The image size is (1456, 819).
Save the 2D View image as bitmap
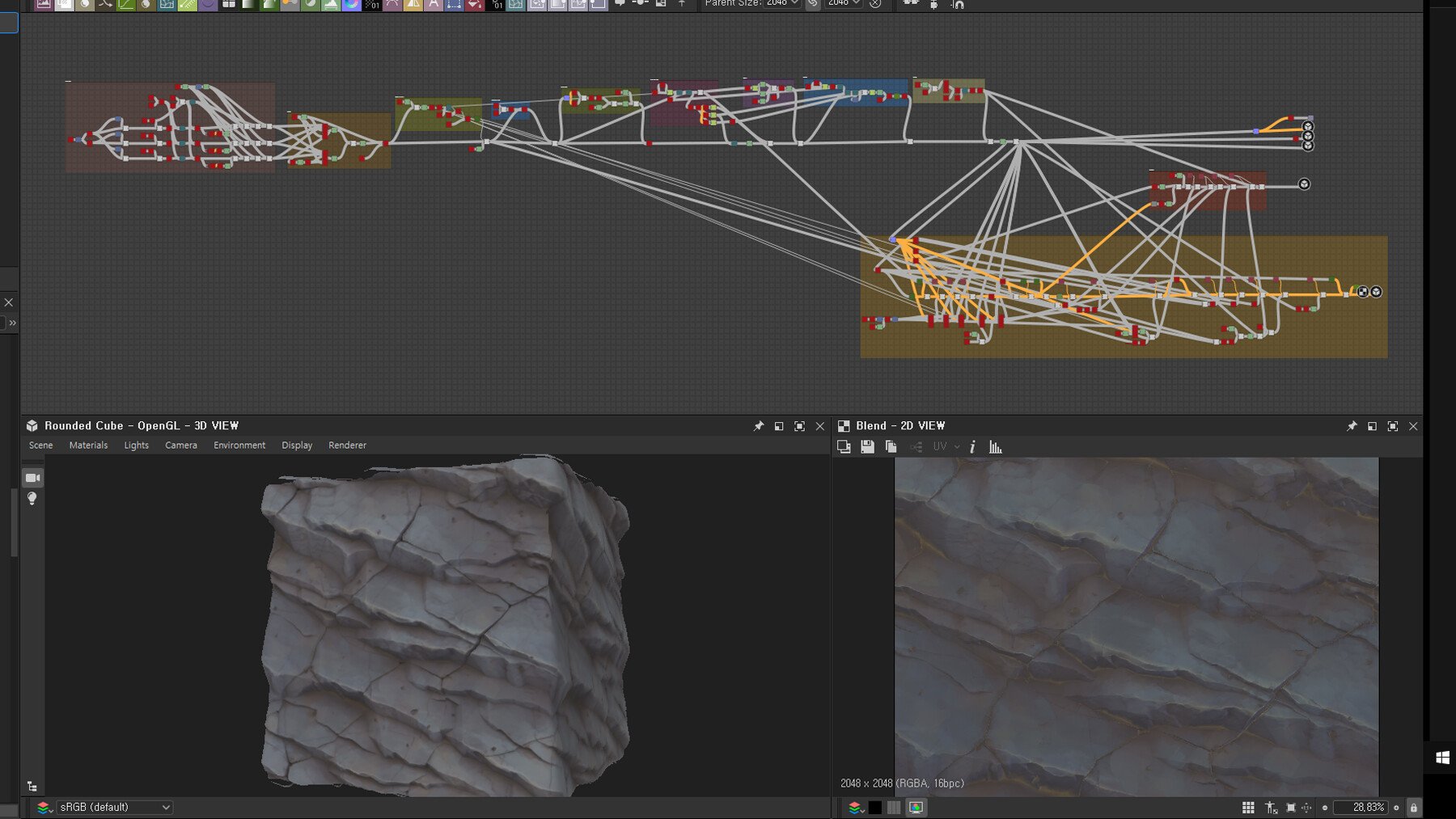click(867, 447)
